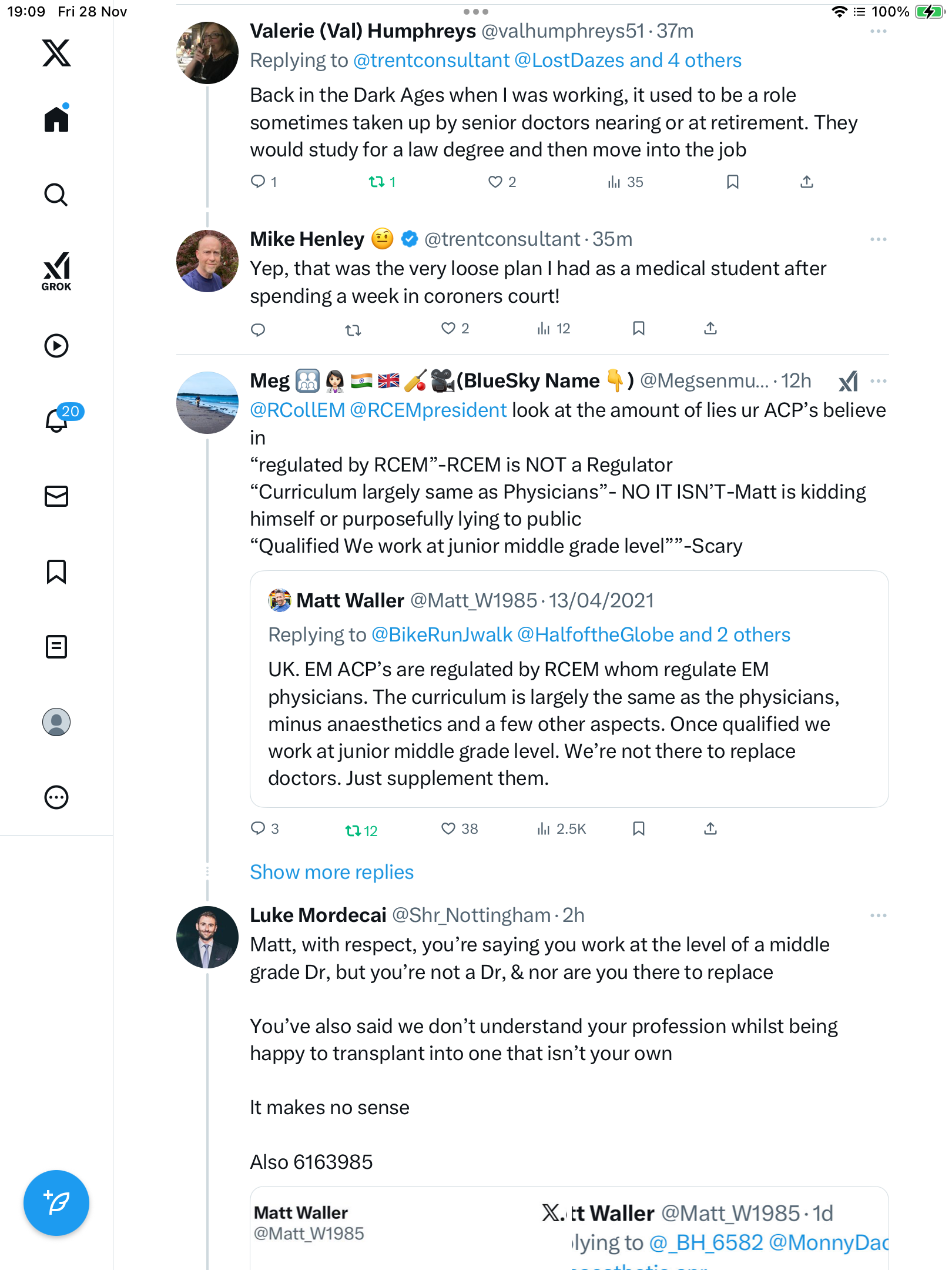Screen dimensions: 952x1270
Task: Open the notifications bell
Action: 56,420
